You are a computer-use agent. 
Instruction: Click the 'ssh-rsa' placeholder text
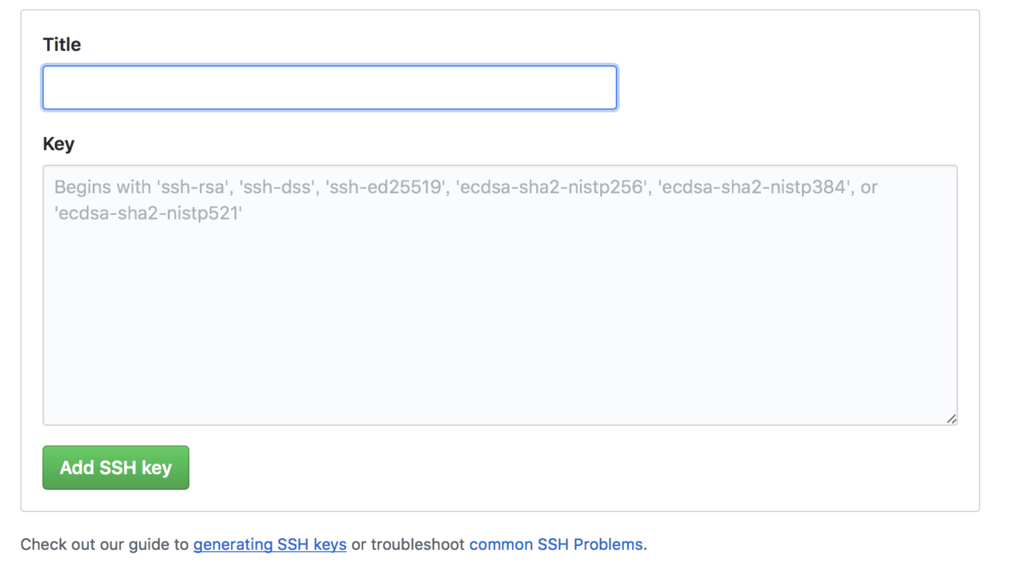(195, 187)
